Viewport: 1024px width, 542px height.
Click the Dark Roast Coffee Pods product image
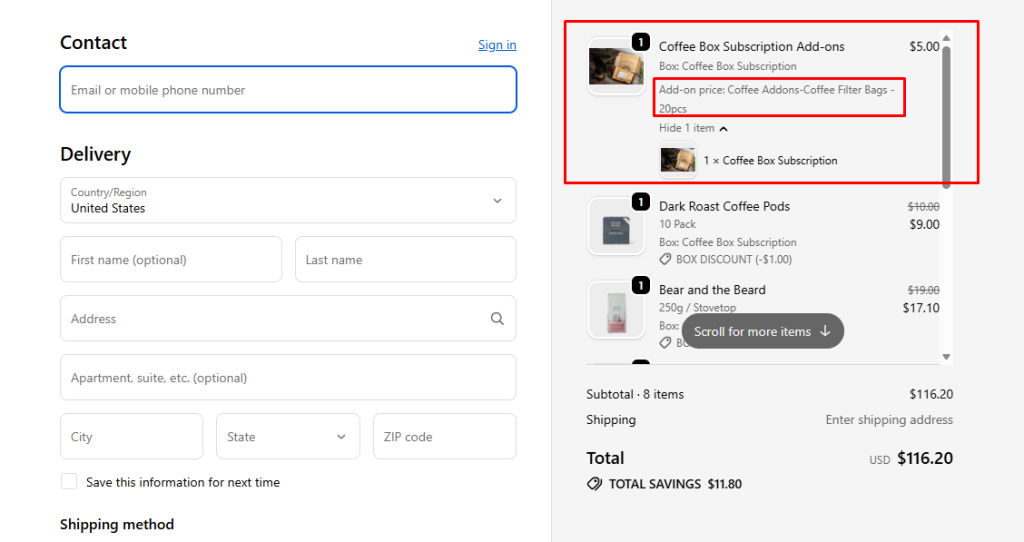(x=615, y=226)
